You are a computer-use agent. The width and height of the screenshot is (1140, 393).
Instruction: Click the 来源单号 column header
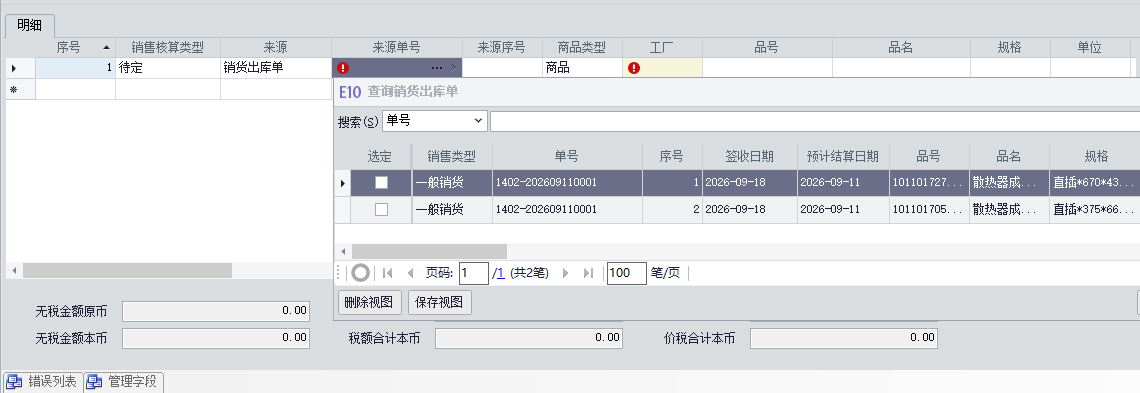[396, 47]
